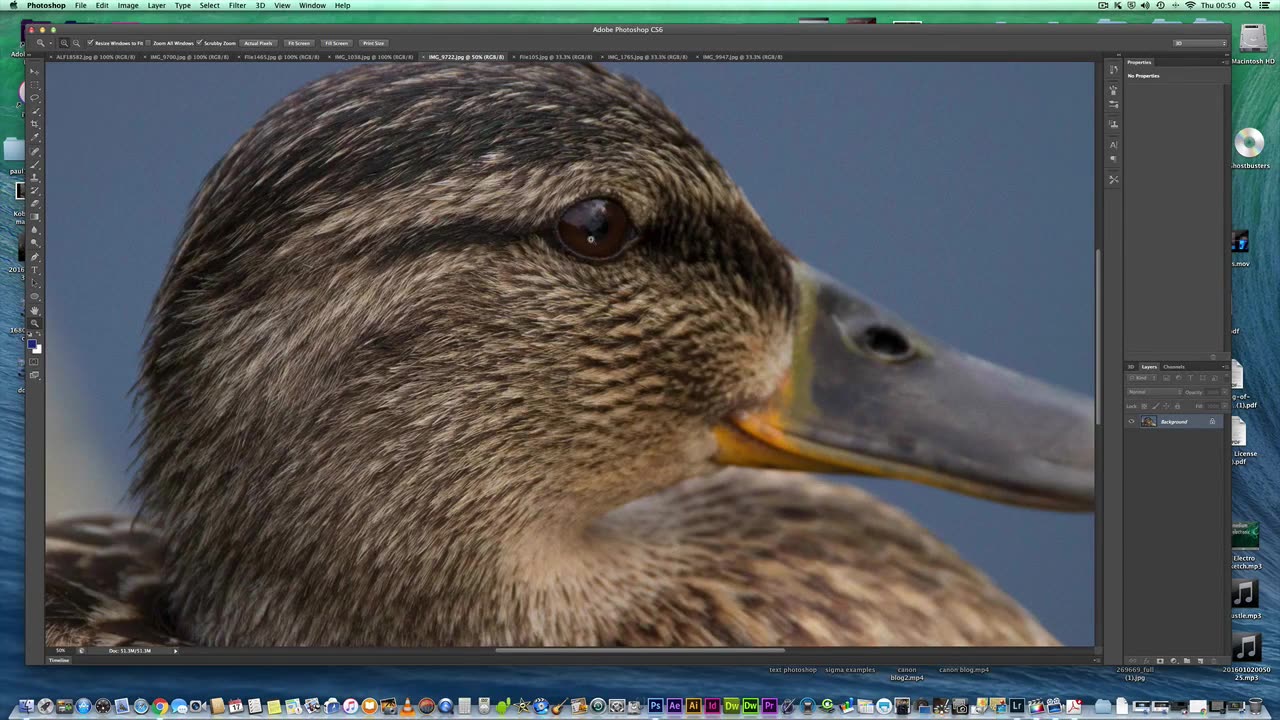Click the Actual Pixels button

click(258, 43)
